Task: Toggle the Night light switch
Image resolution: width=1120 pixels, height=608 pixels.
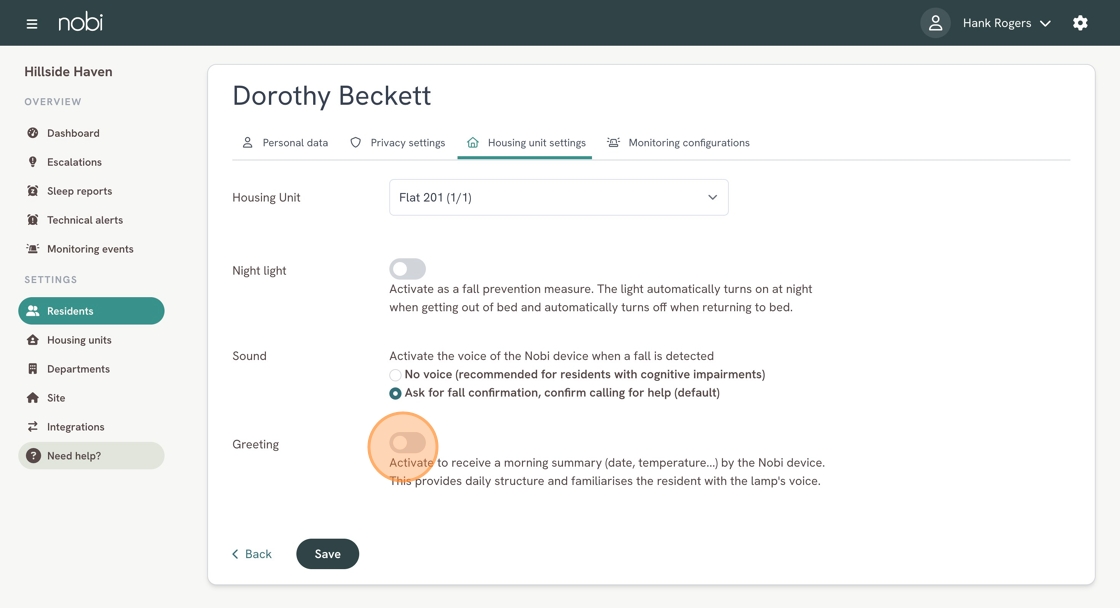Action: [x=407, y=269]
